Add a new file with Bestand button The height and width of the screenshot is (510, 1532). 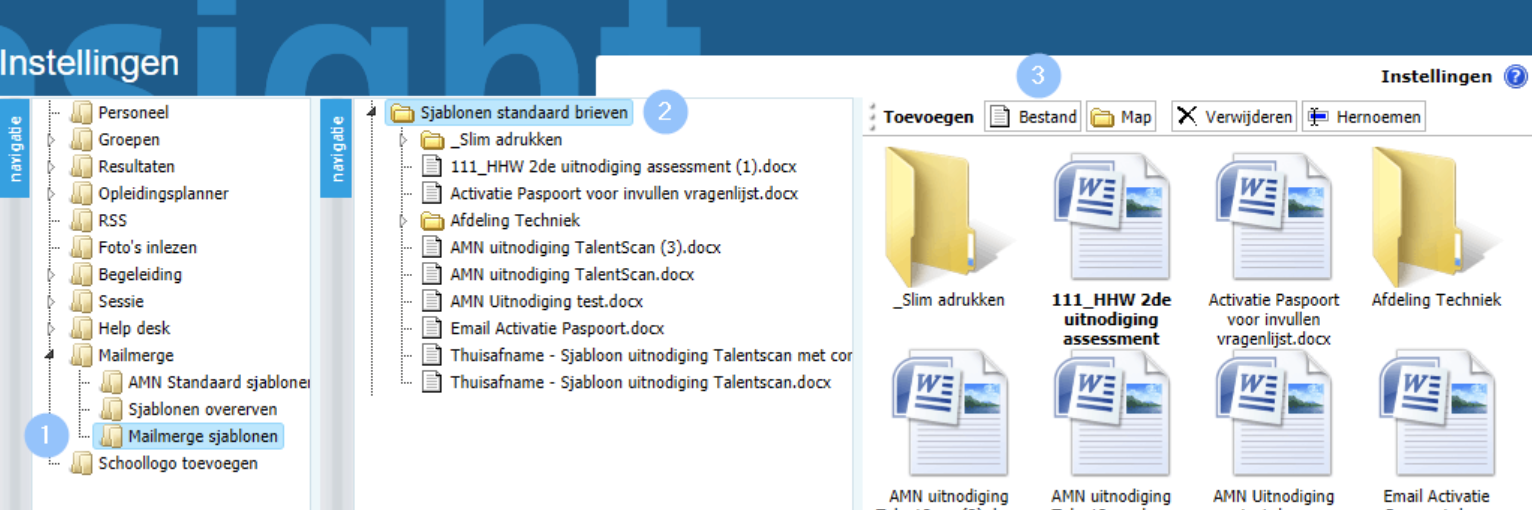click(x=1034, y=117)
